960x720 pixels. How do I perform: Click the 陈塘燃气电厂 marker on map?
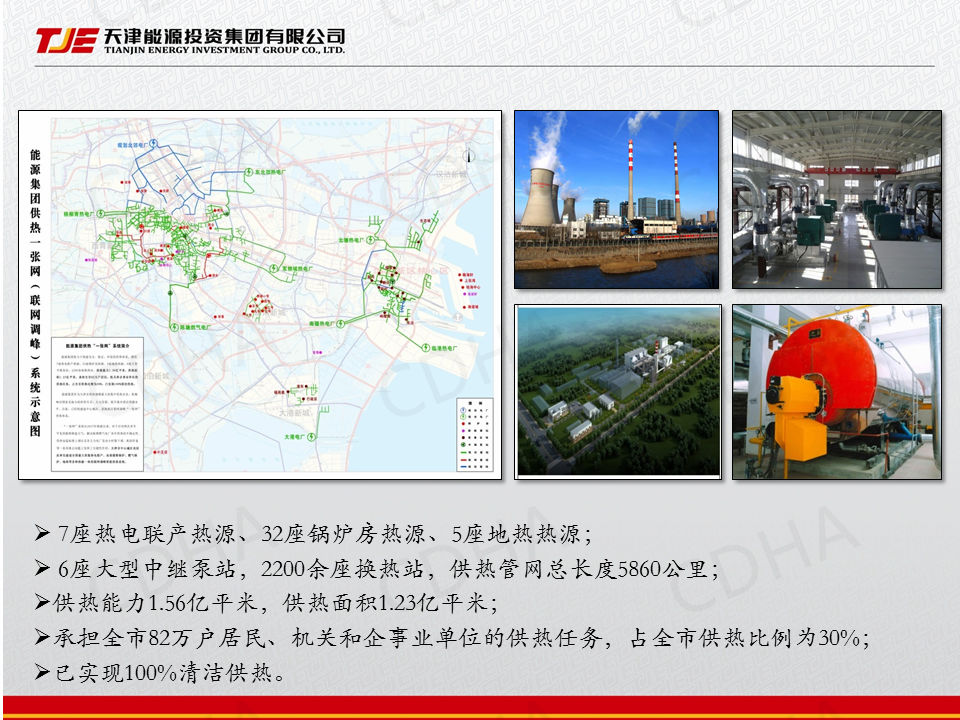coord(175,325)
